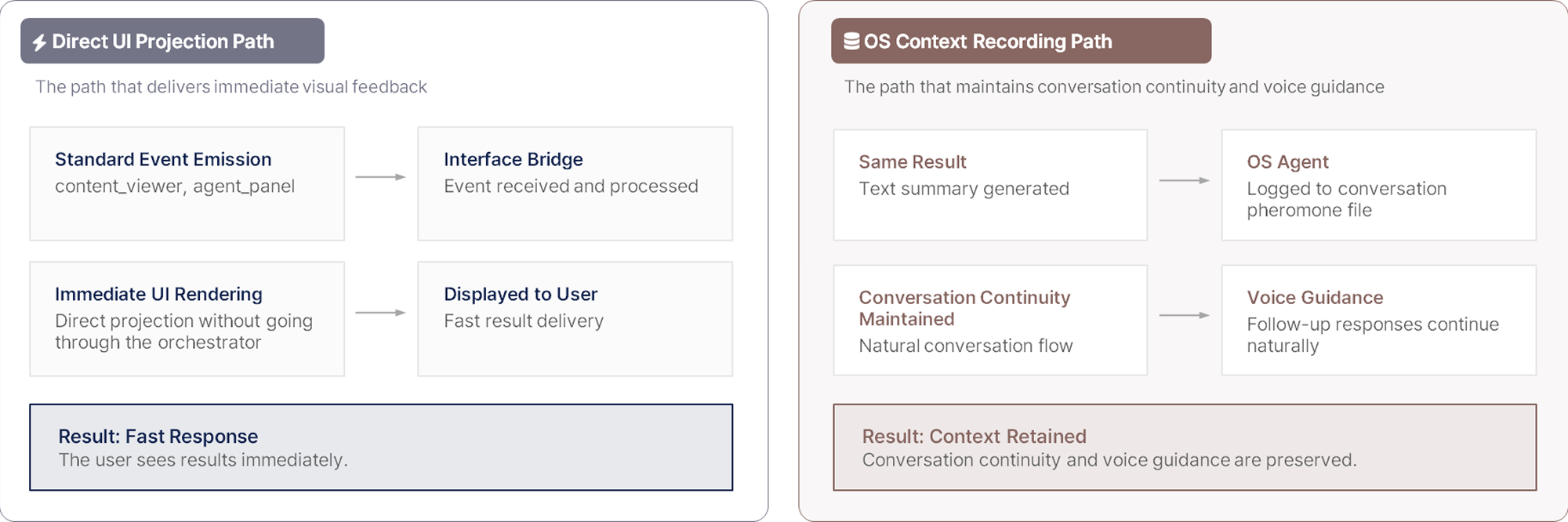
Task: Open the Interface Bridge card
Action: [575, 183]
